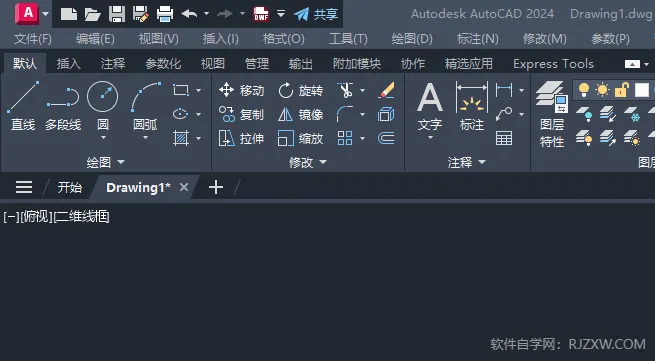The height and width of the screenshot is (361, 655).
Task: Switch to the 参数化 ribbon tab
Action: click(163, 64)
